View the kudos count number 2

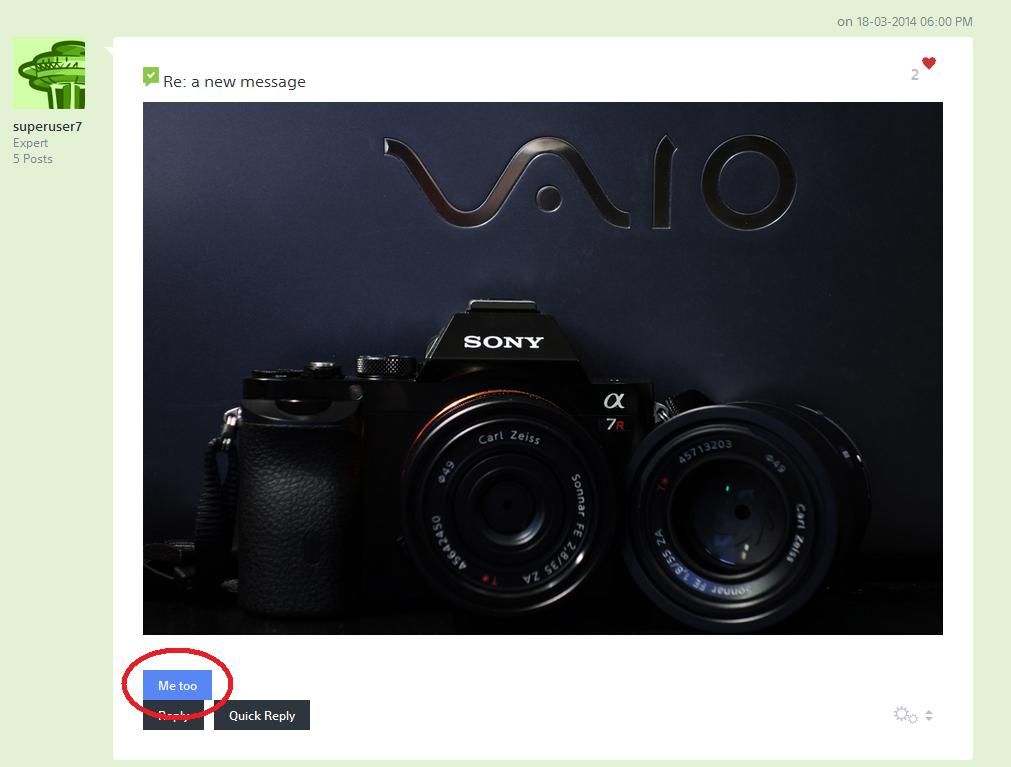click(914, 75)
